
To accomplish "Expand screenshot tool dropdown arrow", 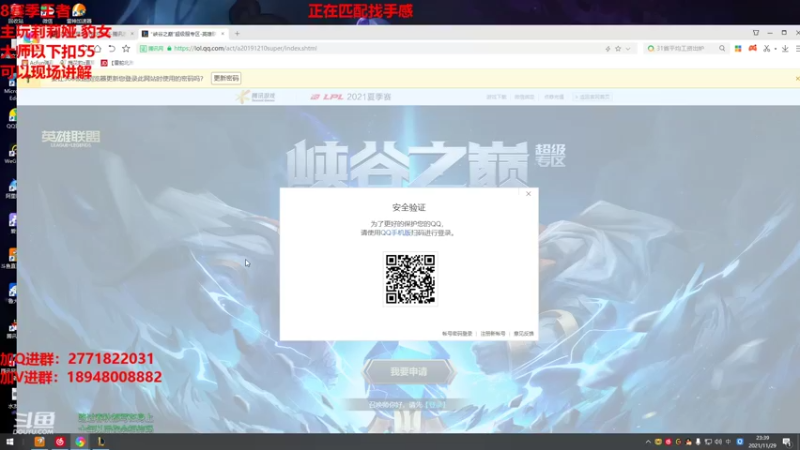I will (x=776, y=49).
